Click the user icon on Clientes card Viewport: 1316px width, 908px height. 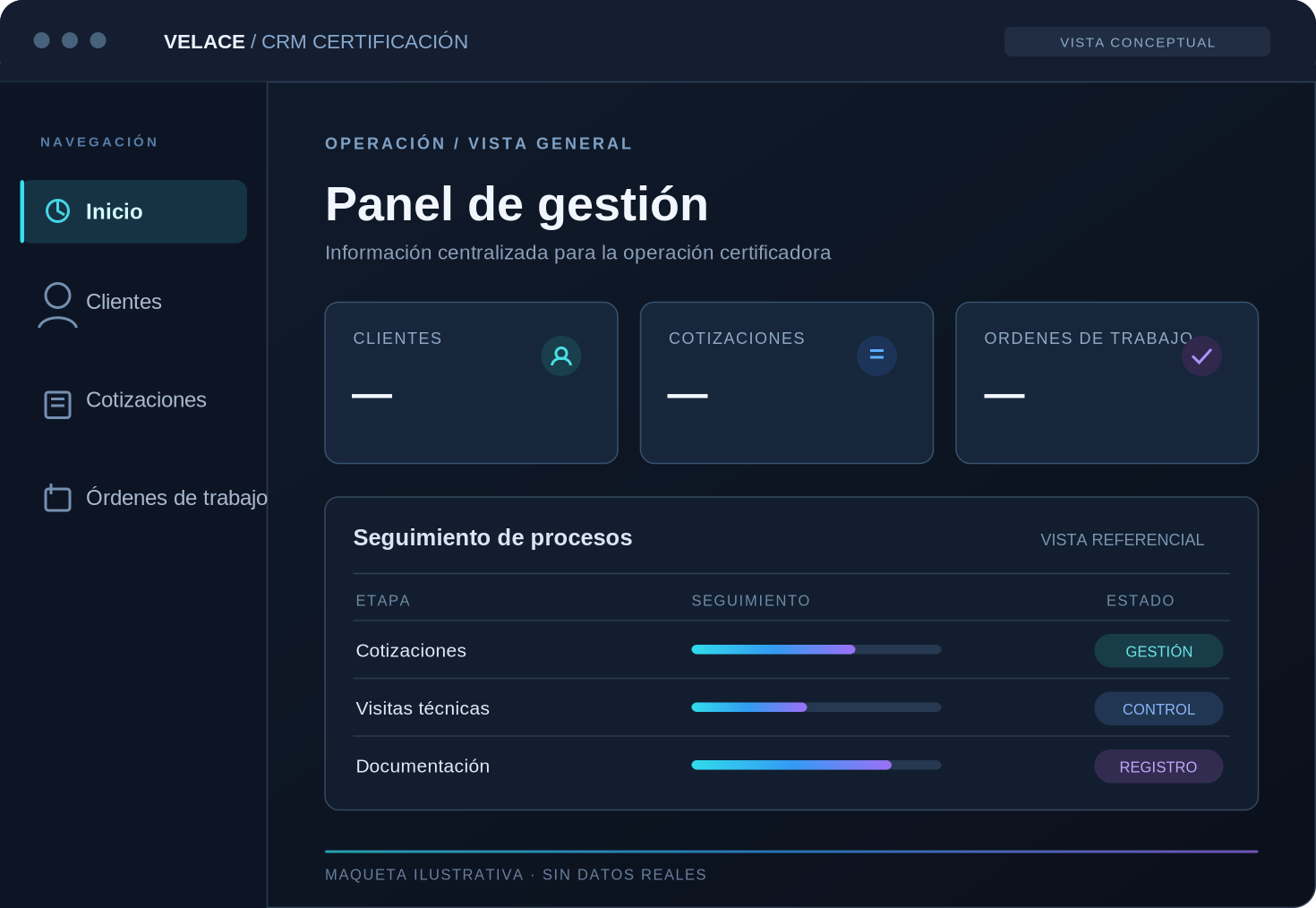coord(561,355)
